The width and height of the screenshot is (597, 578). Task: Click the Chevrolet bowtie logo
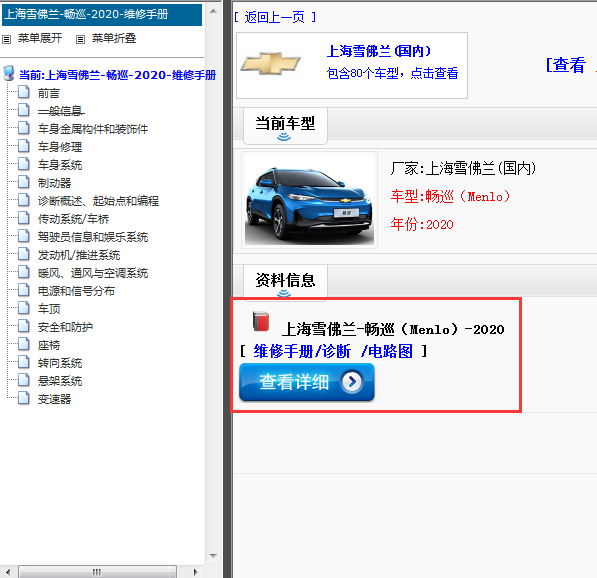270,63
